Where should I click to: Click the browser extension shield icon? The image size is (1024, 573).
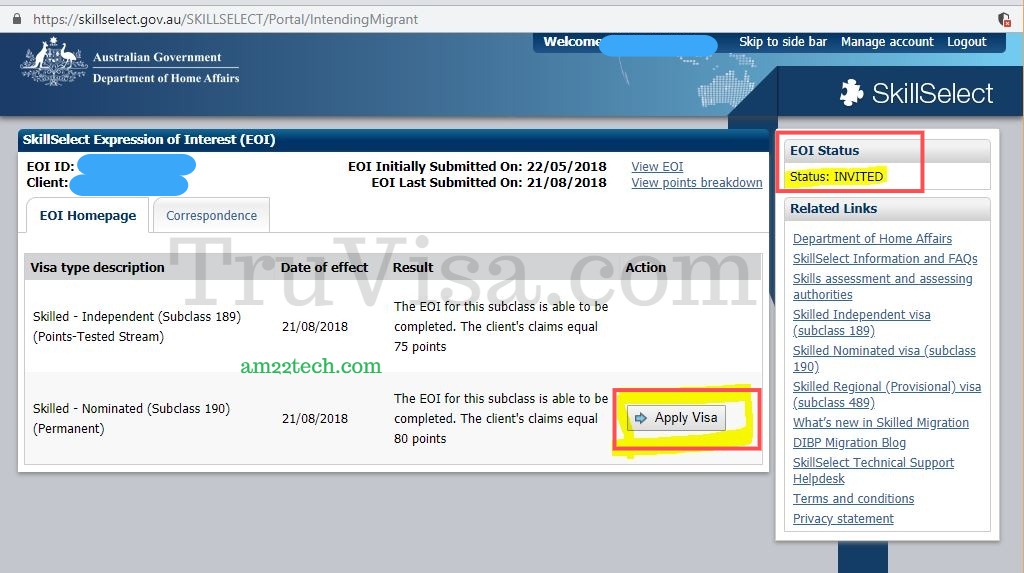tap(1004, 19)
